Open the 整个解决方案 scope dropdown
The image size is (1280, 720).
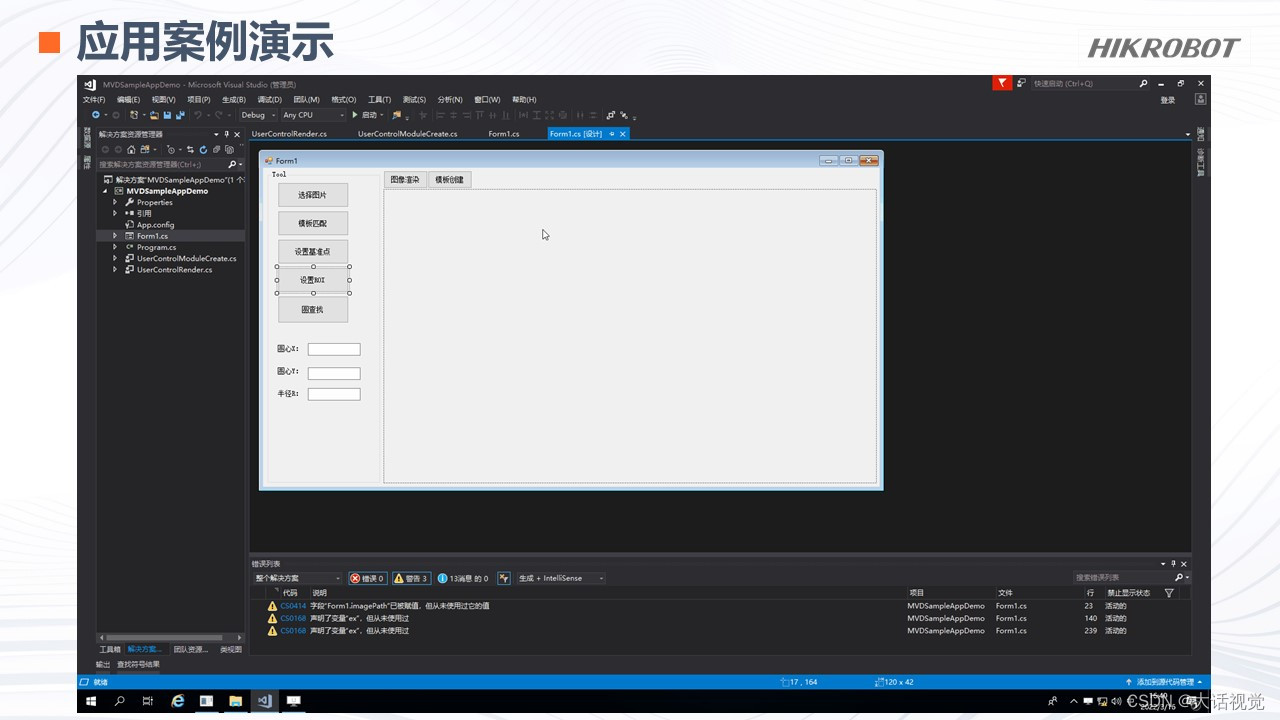point(297,578)
